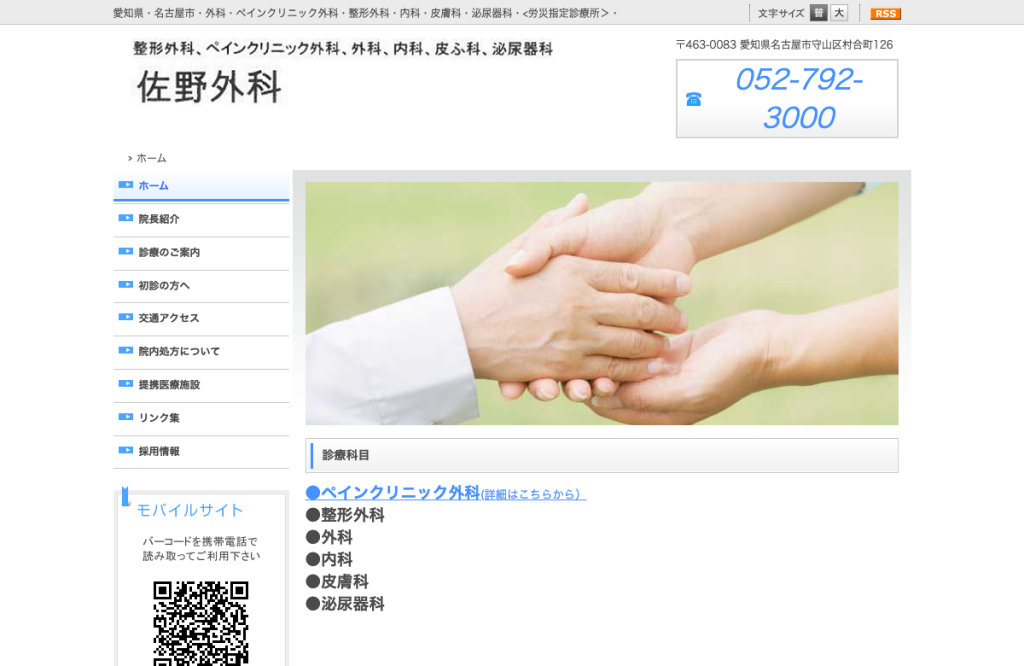Click the orange RSS feed icon
1024x666 pixels.
[x=885, y=14]
